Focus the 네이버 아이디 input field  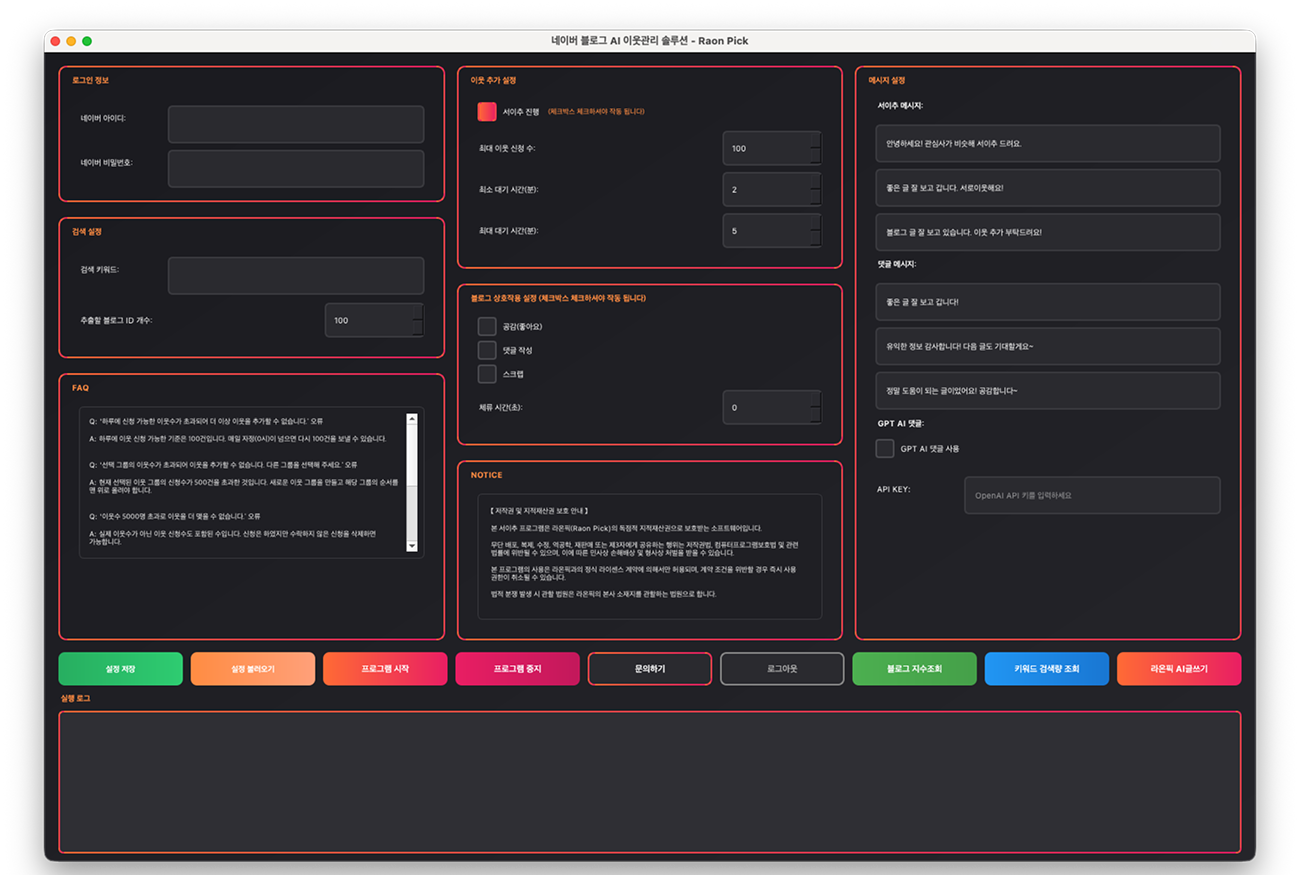click(x=296, y=124)
